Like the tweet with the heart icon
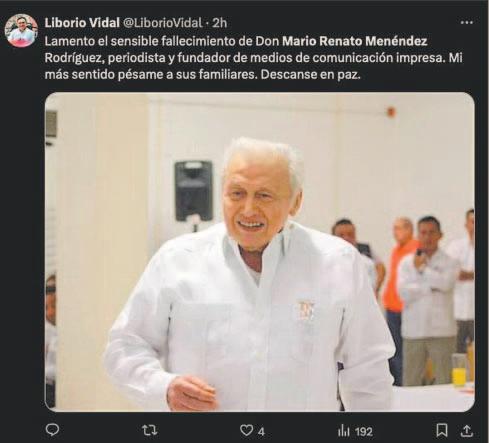Screen dimensions: 489x443 [246, 431]
